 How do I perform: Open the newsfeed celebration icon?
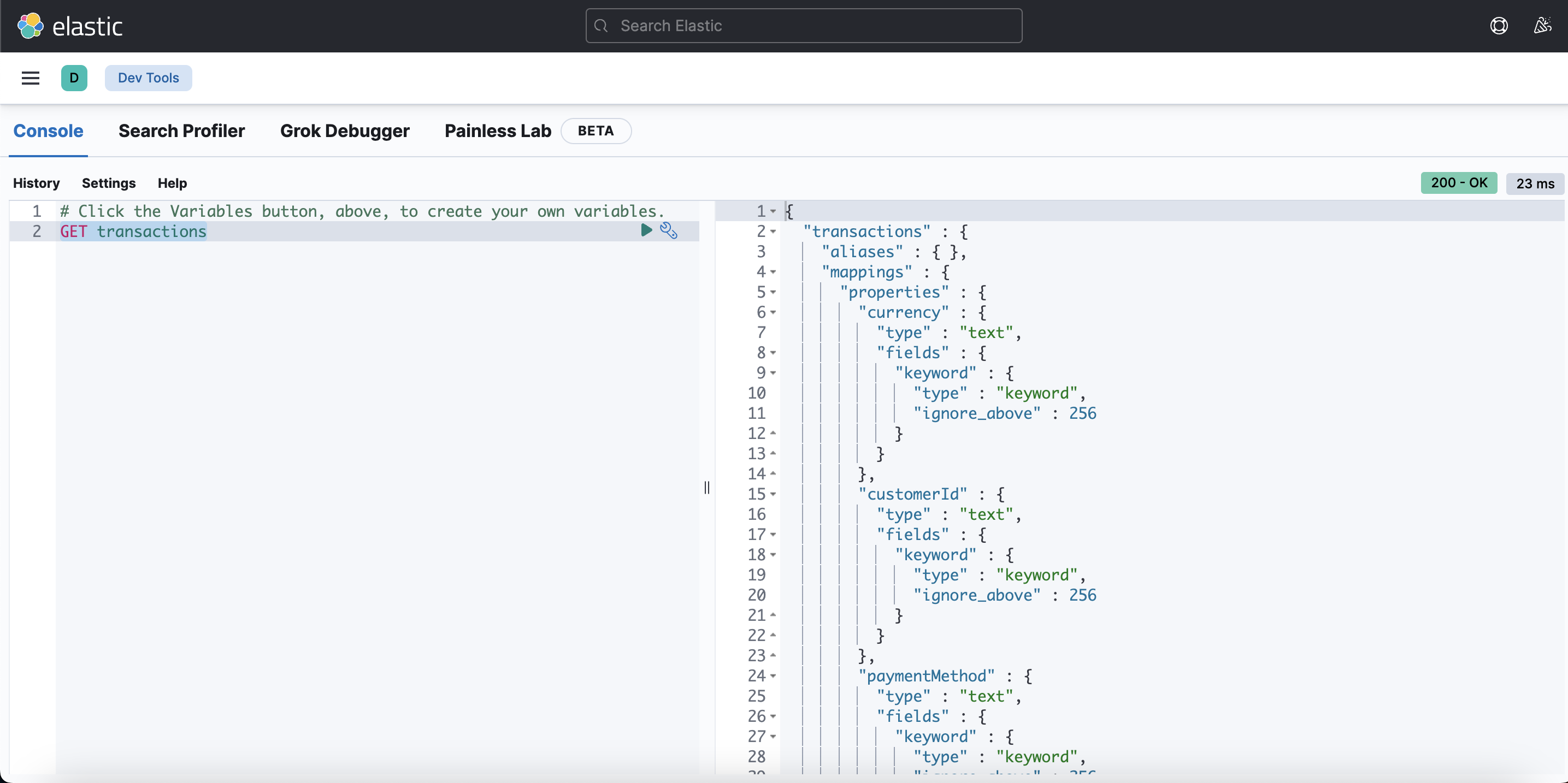(1542, 26)
